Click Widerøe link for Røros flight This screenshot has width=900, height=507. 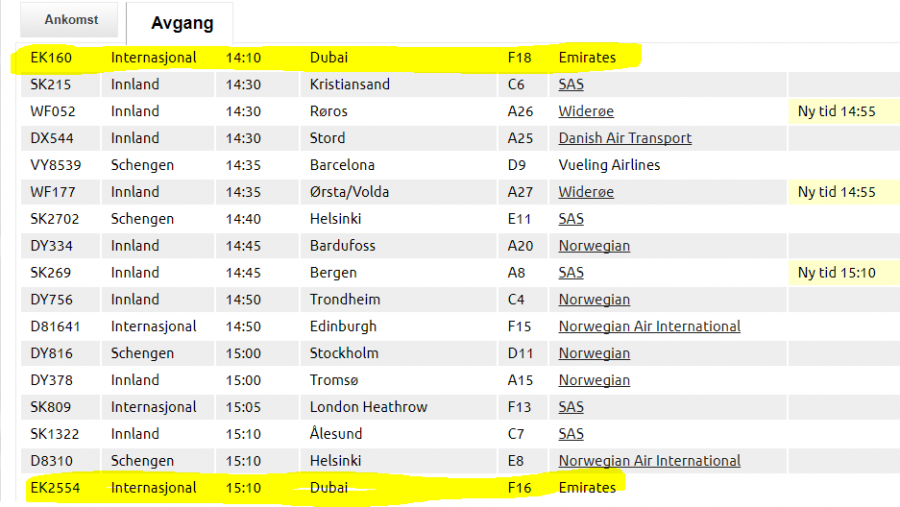click(586, 111)
